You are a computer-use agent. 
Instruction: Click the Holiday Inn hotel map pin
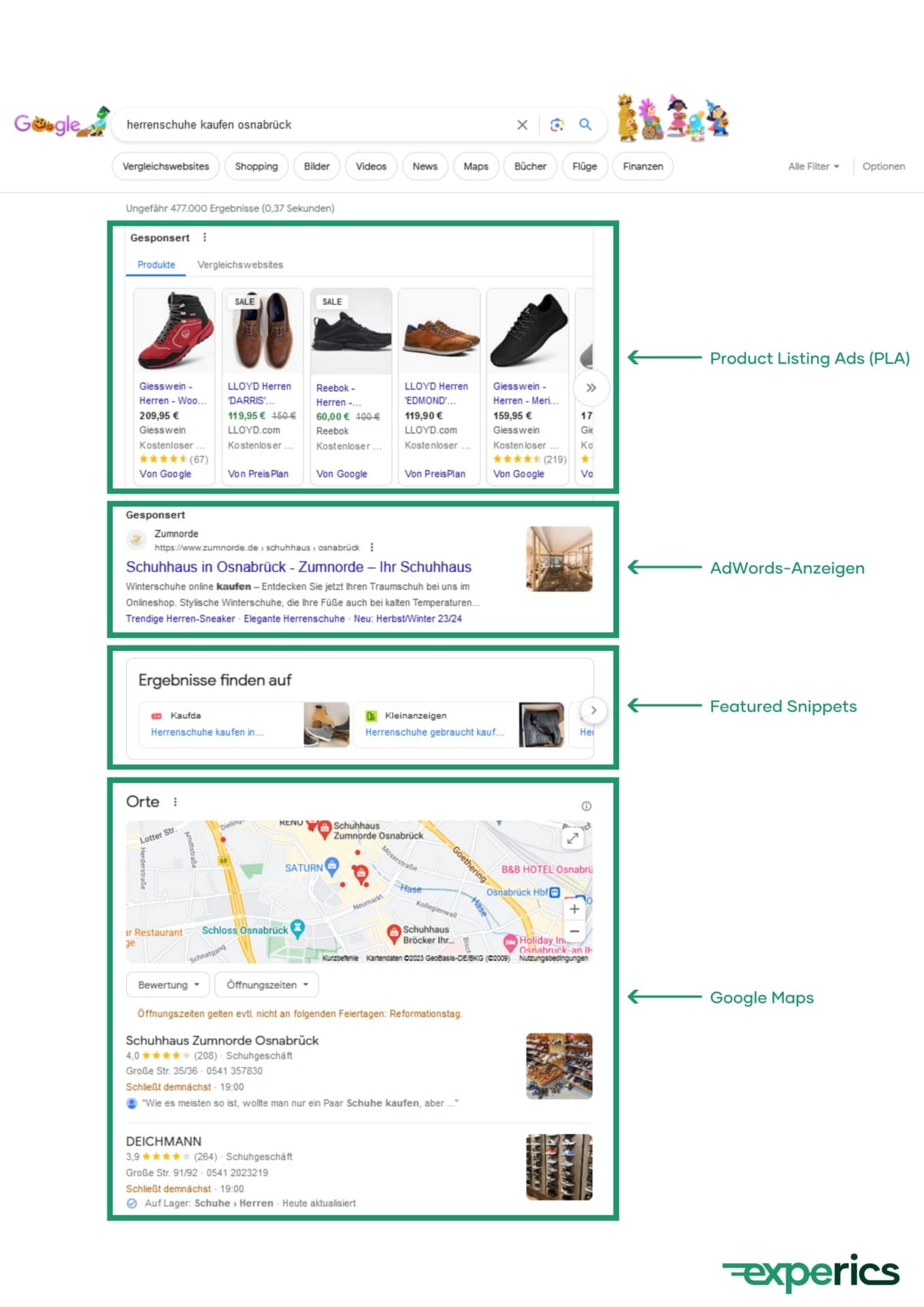click(x=510, y=943)
